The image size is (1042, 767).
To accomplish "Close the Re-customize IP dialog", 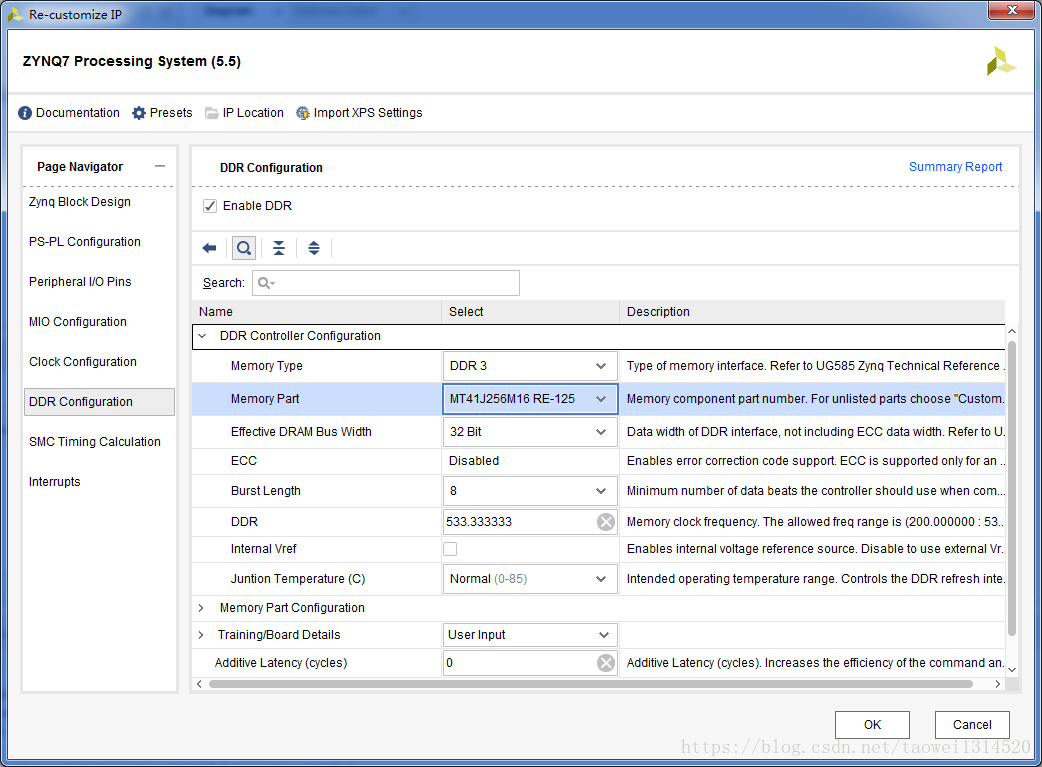I will coord(1011,11).
